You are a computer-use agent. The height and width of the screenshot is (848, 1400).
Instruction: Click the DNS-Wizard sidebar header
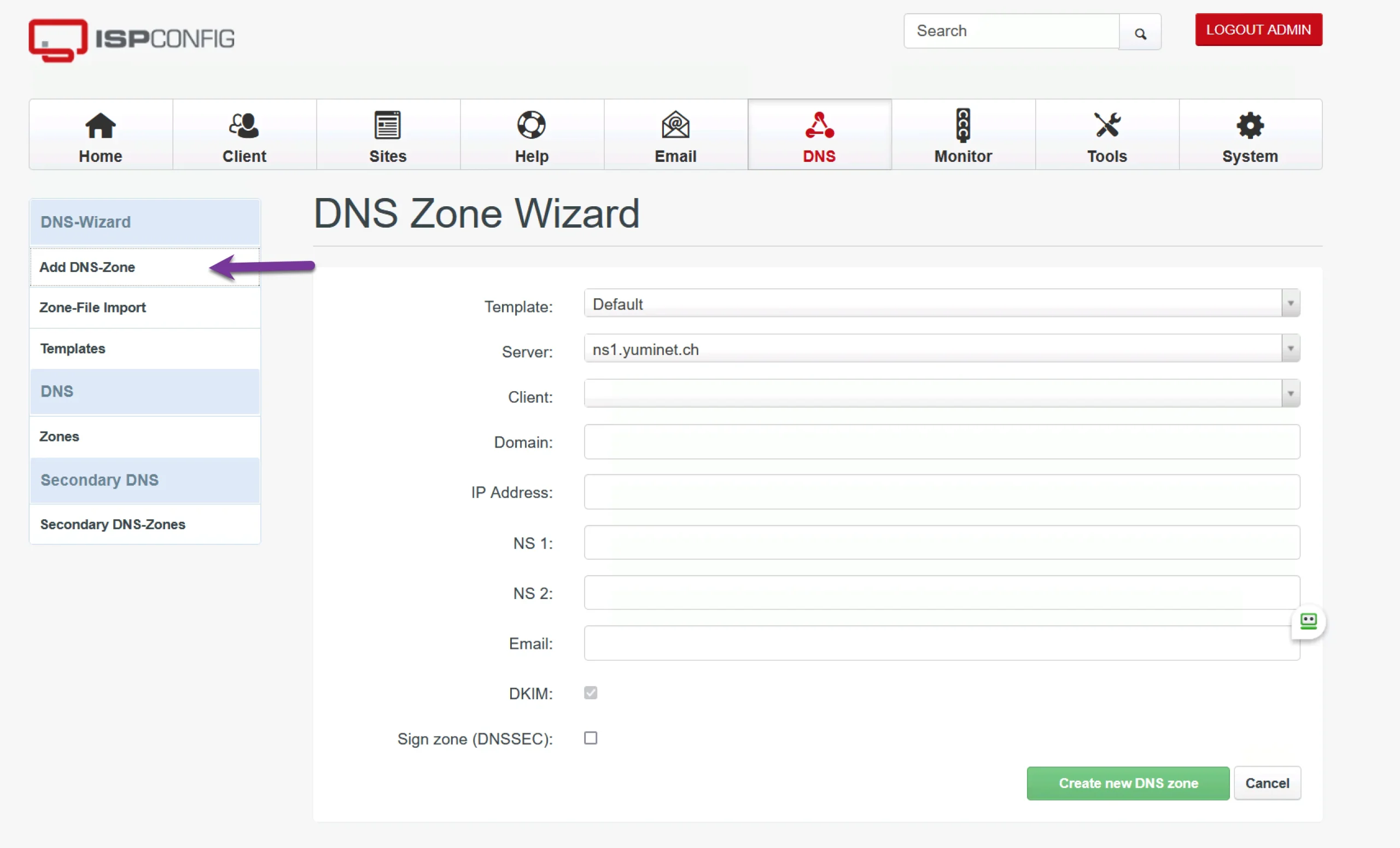pyautogui.click(x=145, y=222)
